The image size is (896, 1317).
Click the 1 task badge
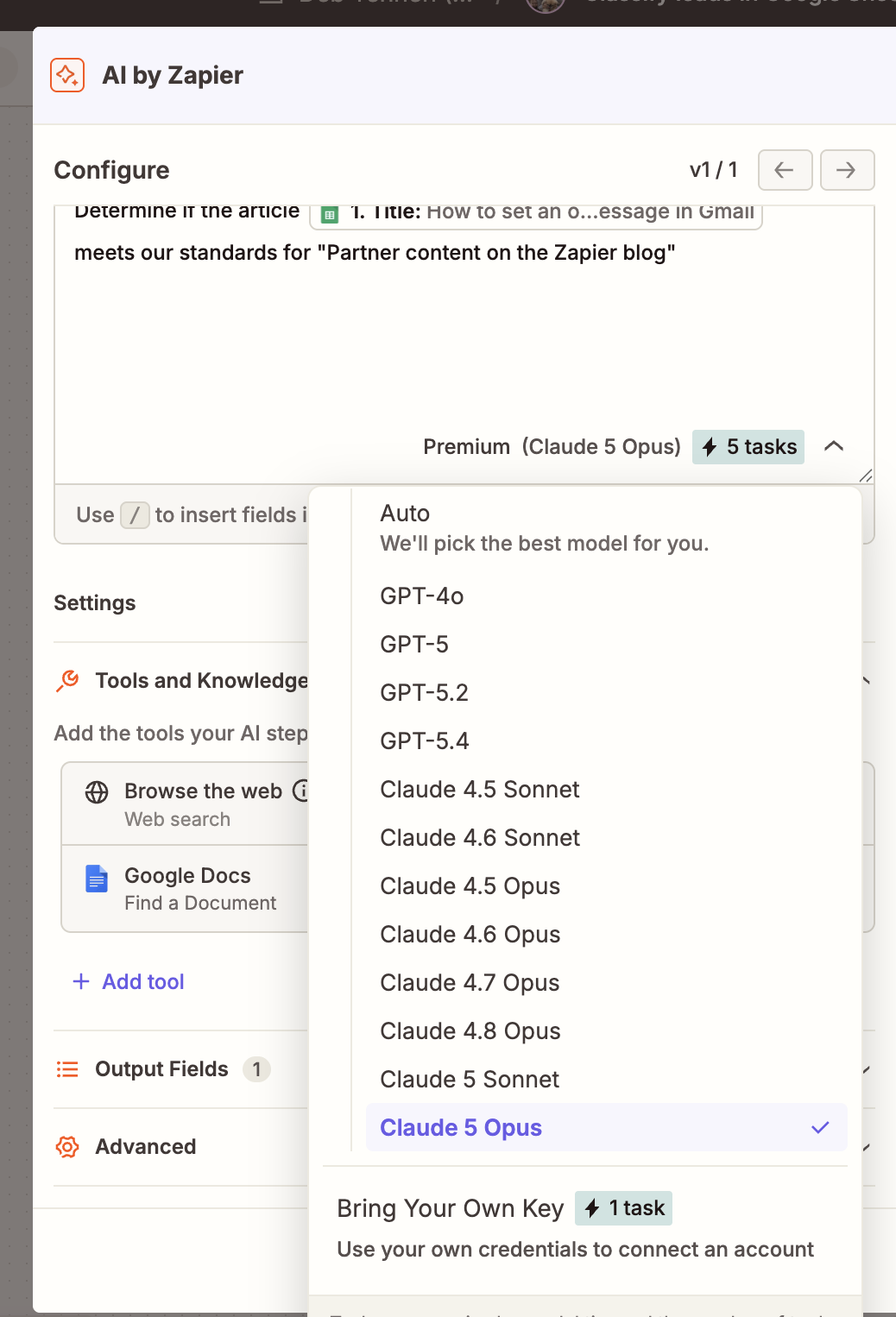623,1208
